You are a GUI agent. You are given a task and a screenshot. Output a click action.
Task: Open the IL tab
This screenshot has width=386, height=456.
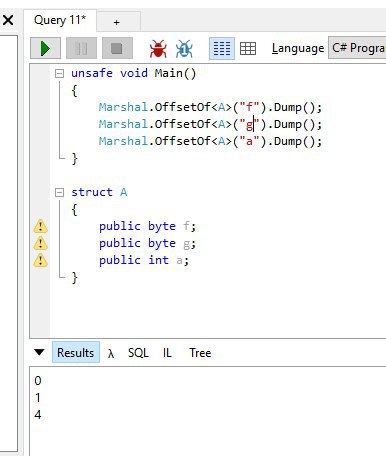tap(167, 353)
